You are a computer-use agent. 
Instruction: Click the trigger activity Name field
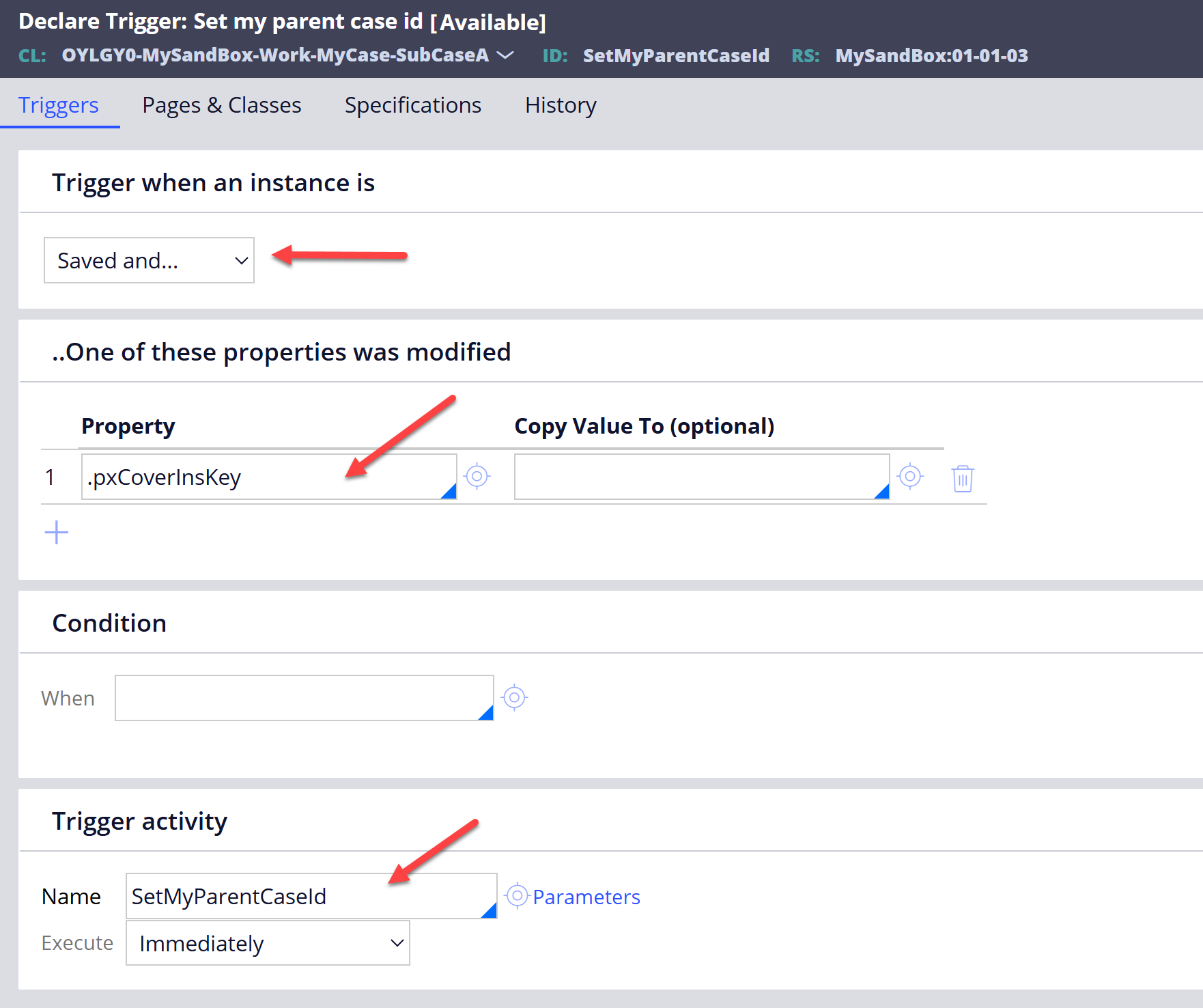[311, 896]
